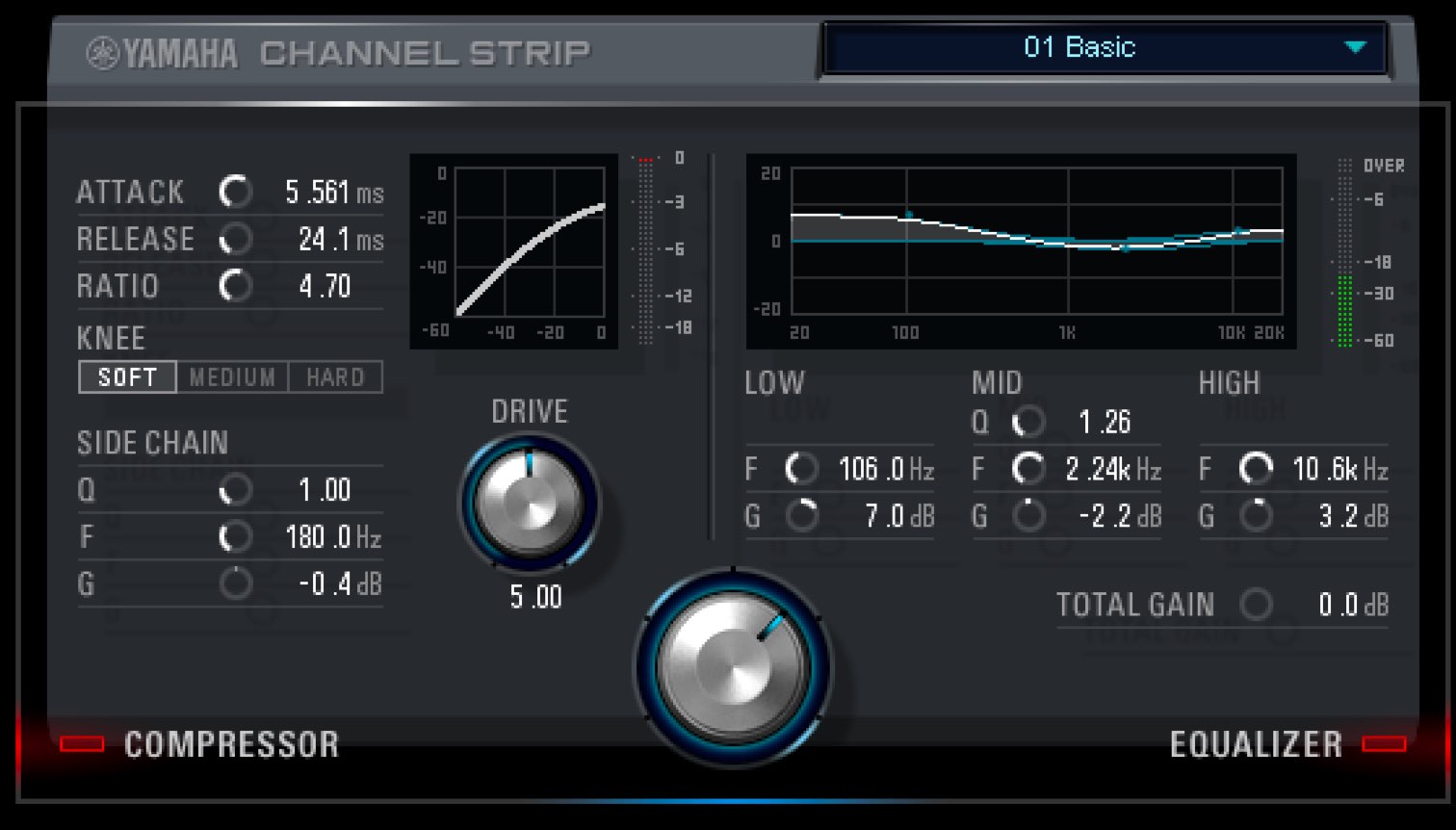Click the LOW band G gain knob
The width and height of the screenshot is (1456, 830).
tap(801, 516)
